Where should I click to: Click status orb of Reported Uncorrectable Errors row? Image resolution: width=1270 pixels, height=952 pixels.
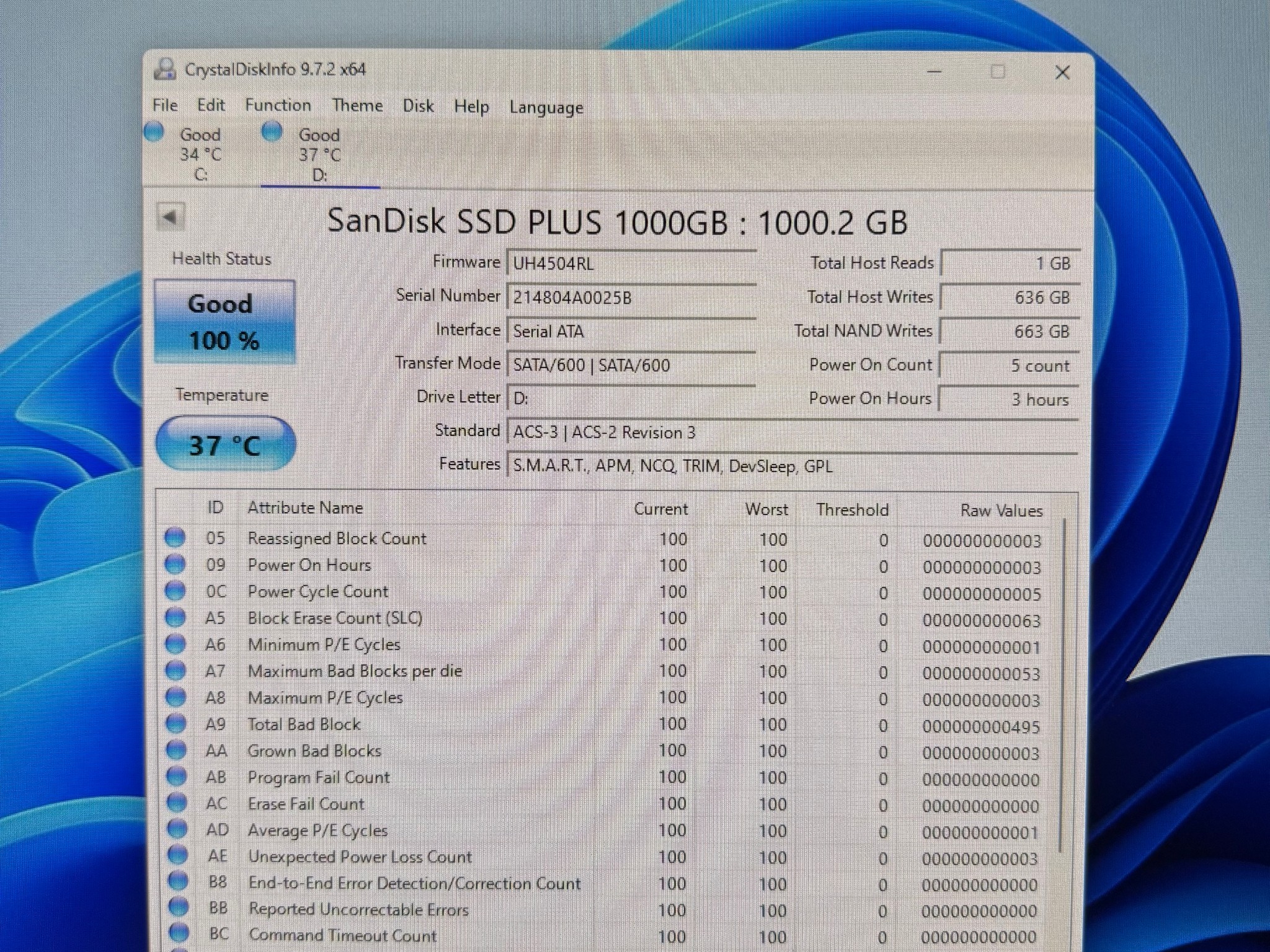pyautogui.click(x=179, y=907)
